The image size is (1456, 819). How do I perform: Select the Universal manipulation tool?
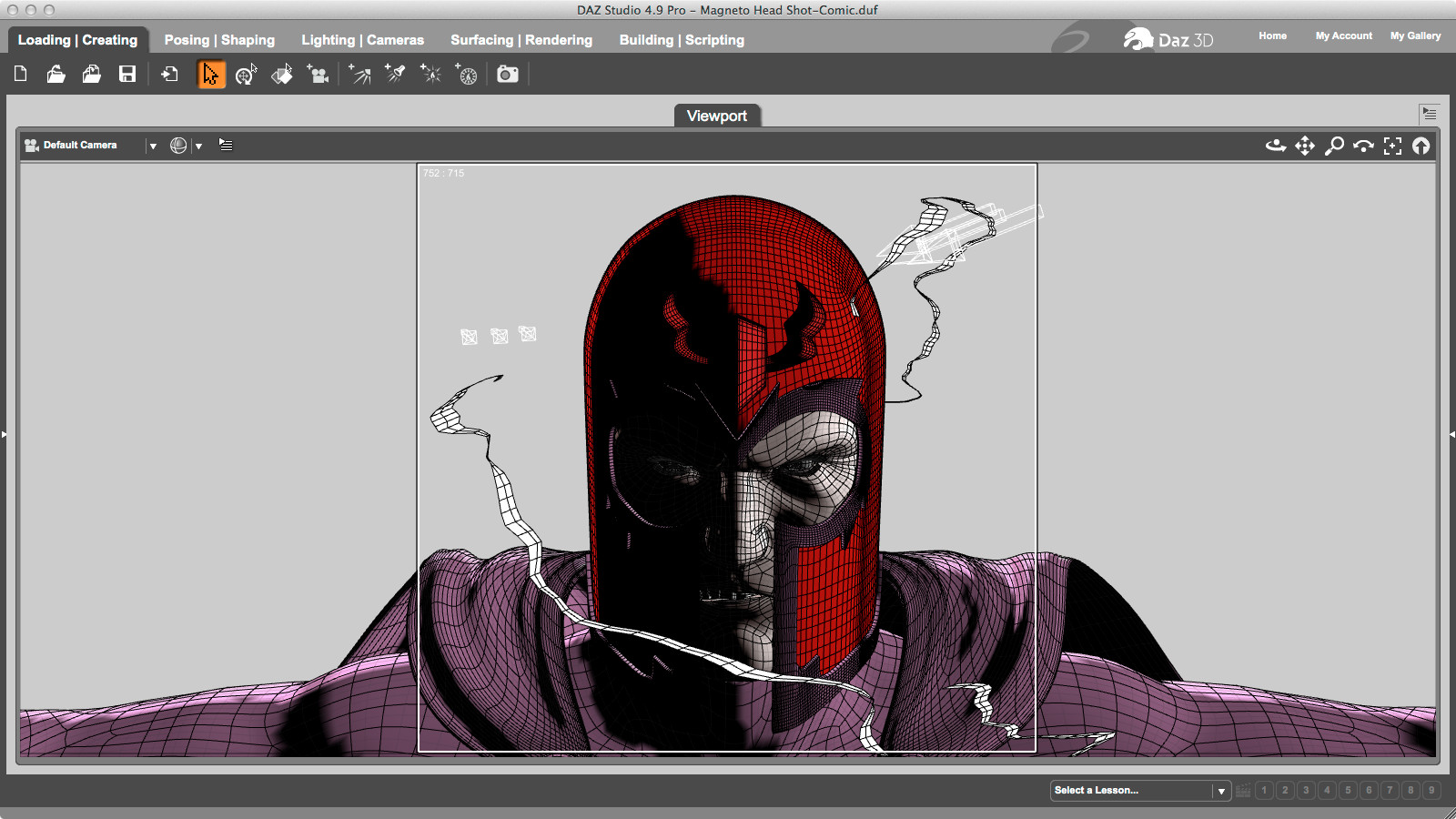(246, 75)
